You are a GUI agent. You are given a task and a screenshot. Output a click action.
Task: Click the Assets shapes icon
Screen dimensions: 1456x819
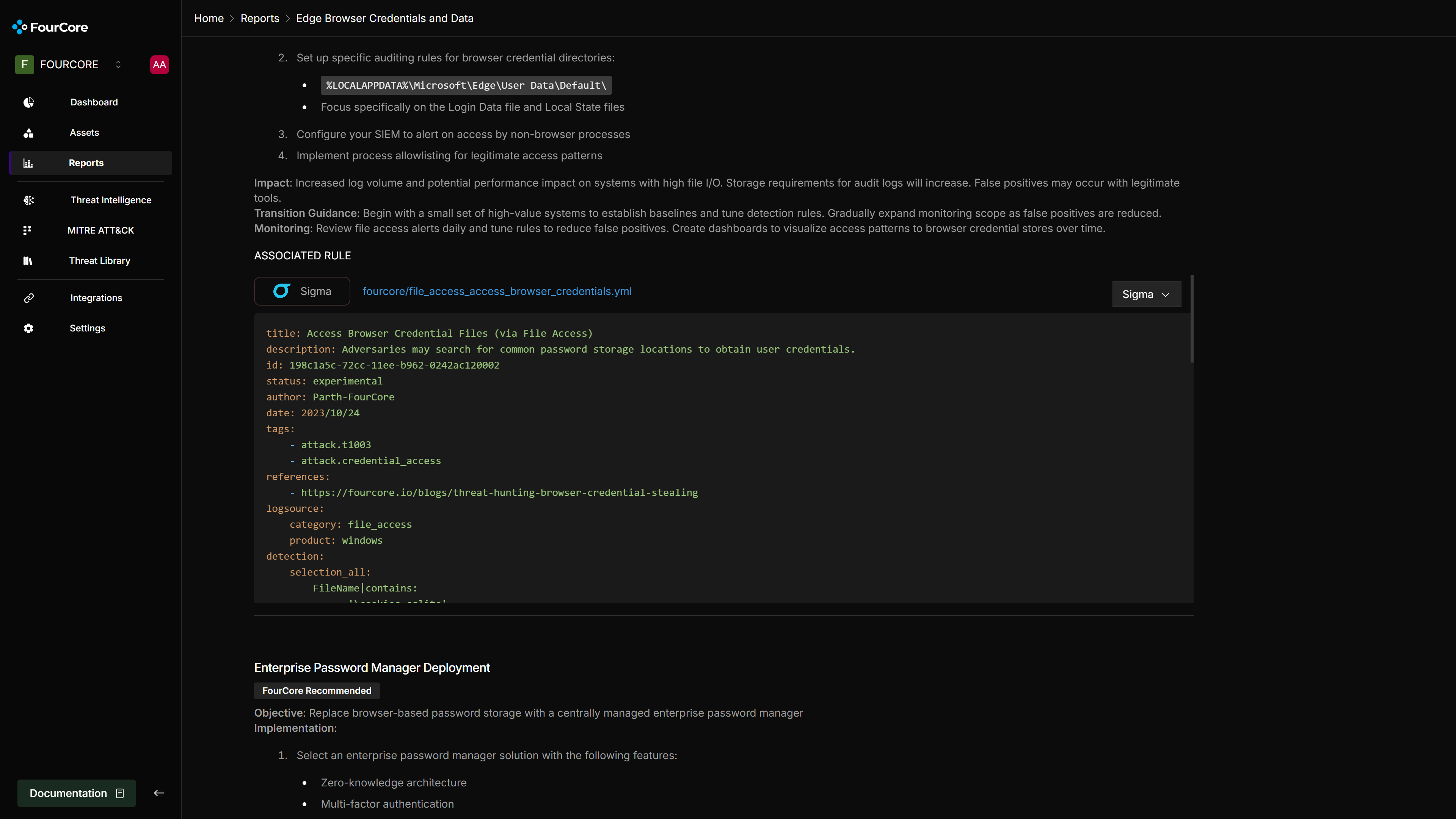click(x=28, y=133)
